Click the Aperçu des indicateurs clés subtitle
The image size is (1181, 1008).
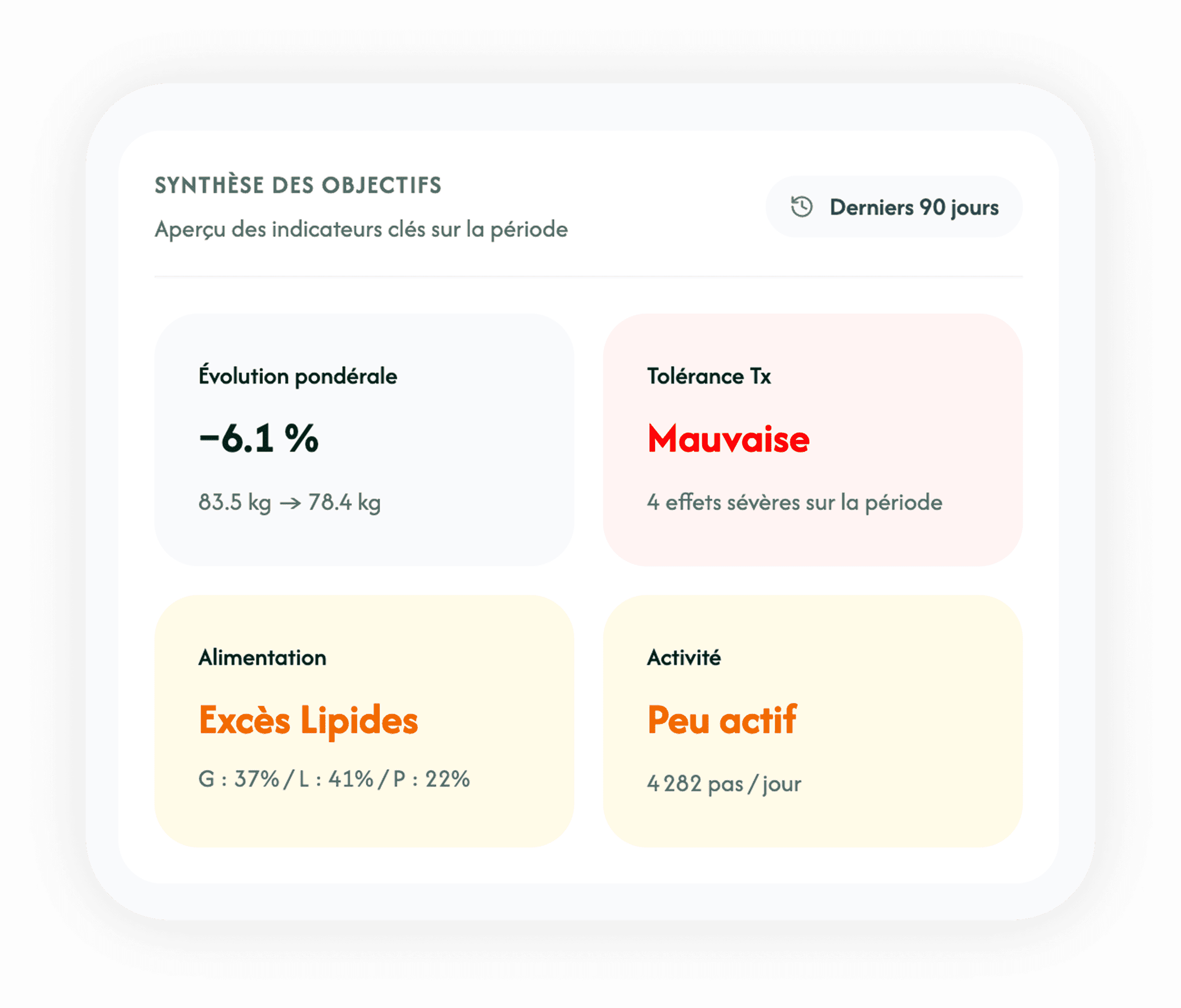pyautogui.click(x=361, y=229)
